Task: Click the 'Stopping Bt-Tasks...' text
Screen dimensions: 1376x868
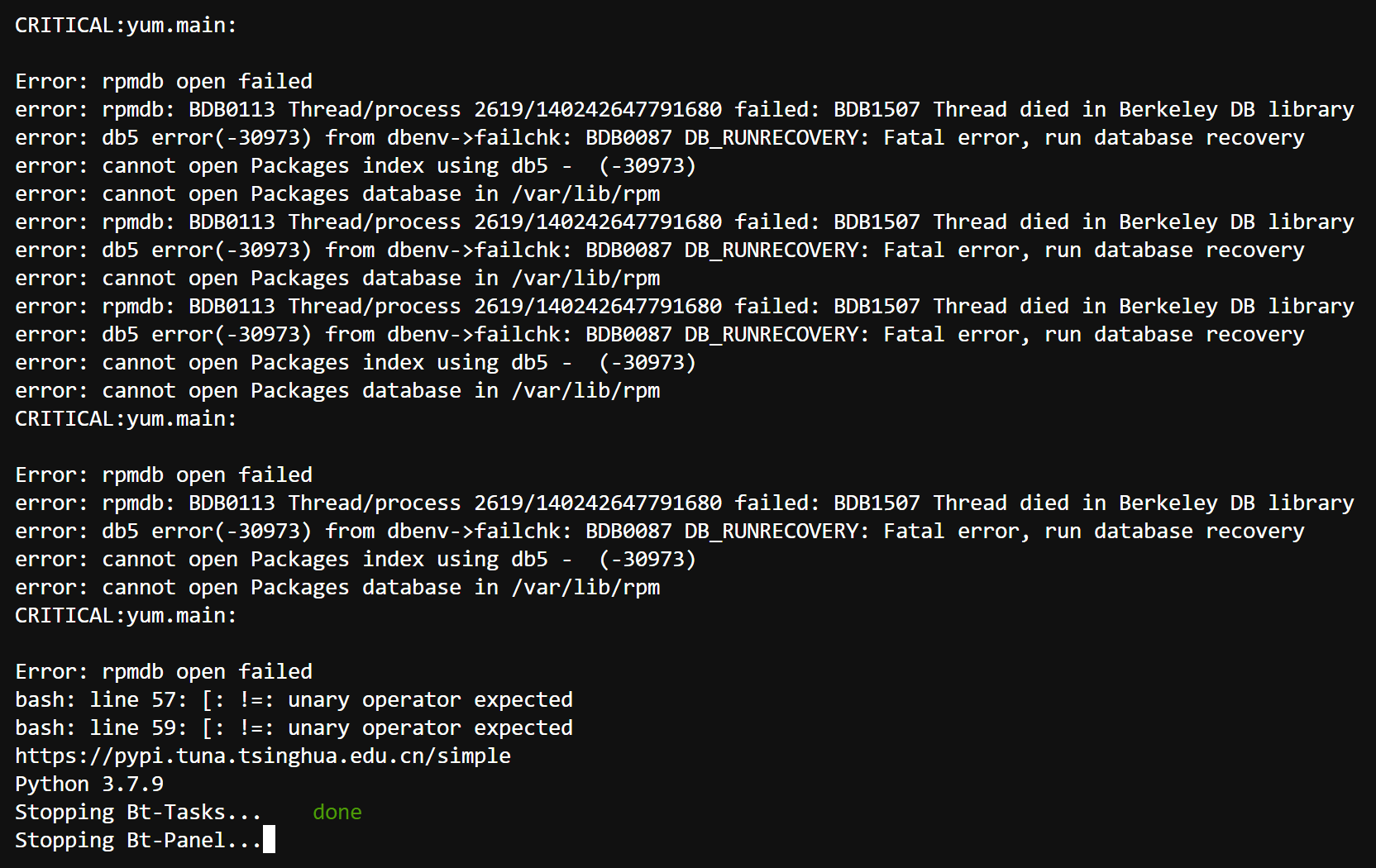Action: pyautogui.click(x=137, y=813)
